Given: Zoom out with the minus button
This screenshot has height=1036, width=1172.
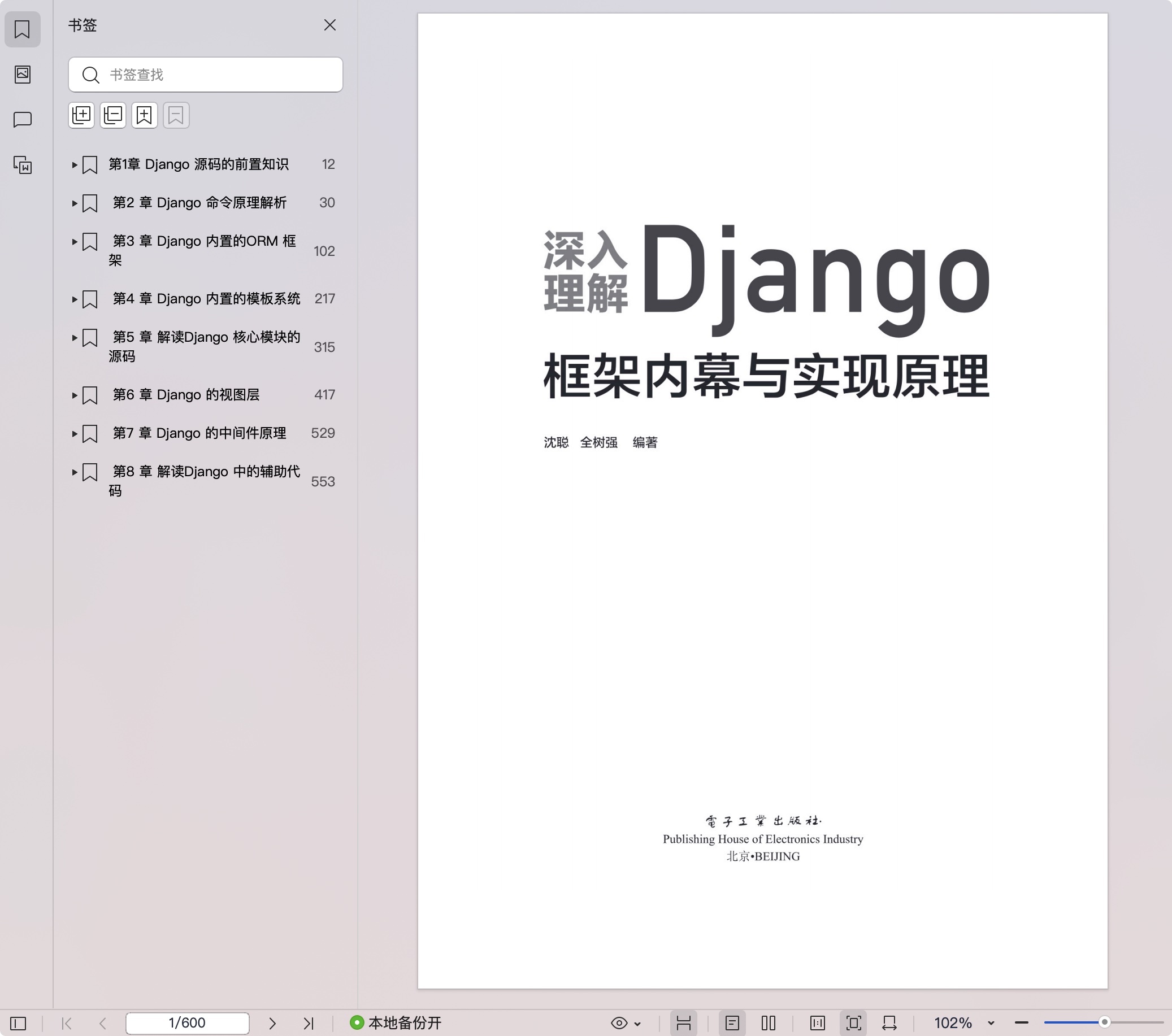Looking at the screenshot, I should point(1021,1023).
